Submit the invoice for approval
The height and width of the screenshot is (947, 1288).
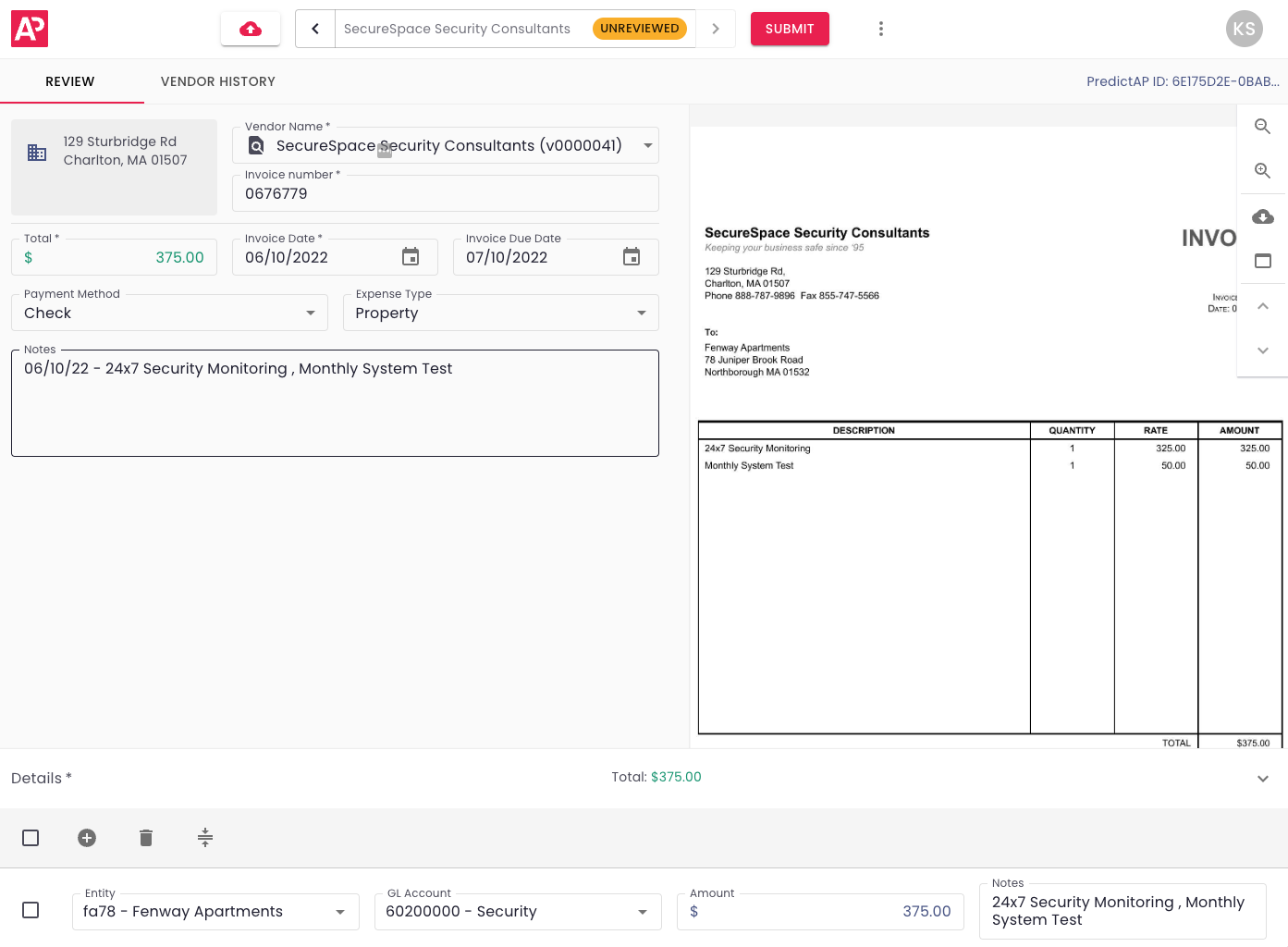click(x=790, y=29)
